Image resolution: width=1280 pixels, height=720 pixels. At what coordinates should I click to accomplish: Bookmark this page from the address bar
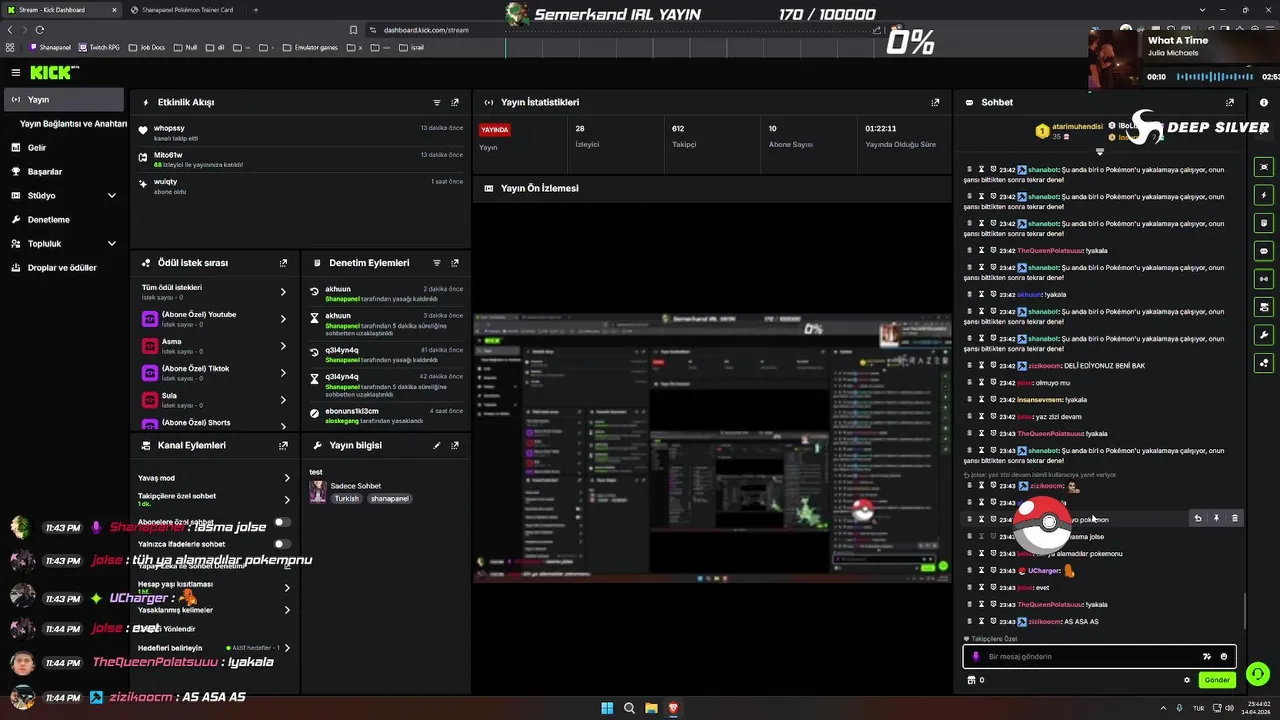point(353,30)
